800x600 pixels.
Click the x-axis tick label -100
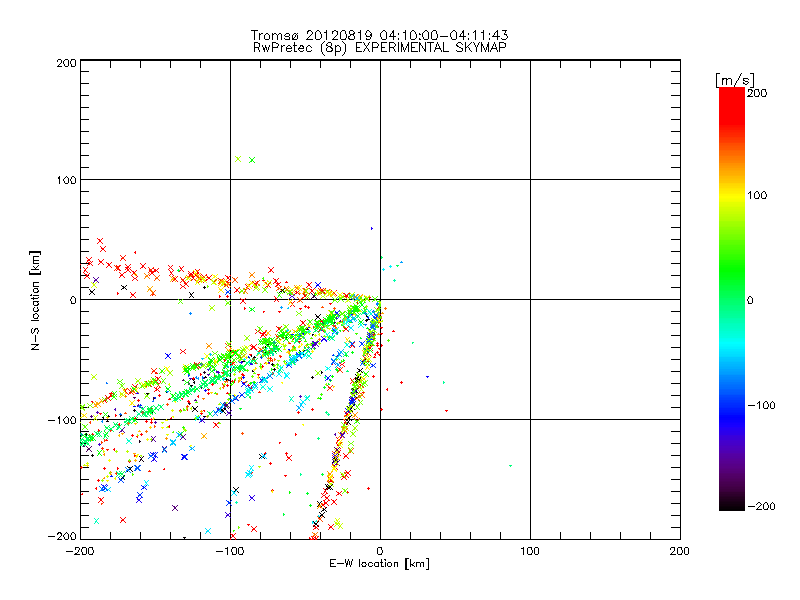point(229,550)
